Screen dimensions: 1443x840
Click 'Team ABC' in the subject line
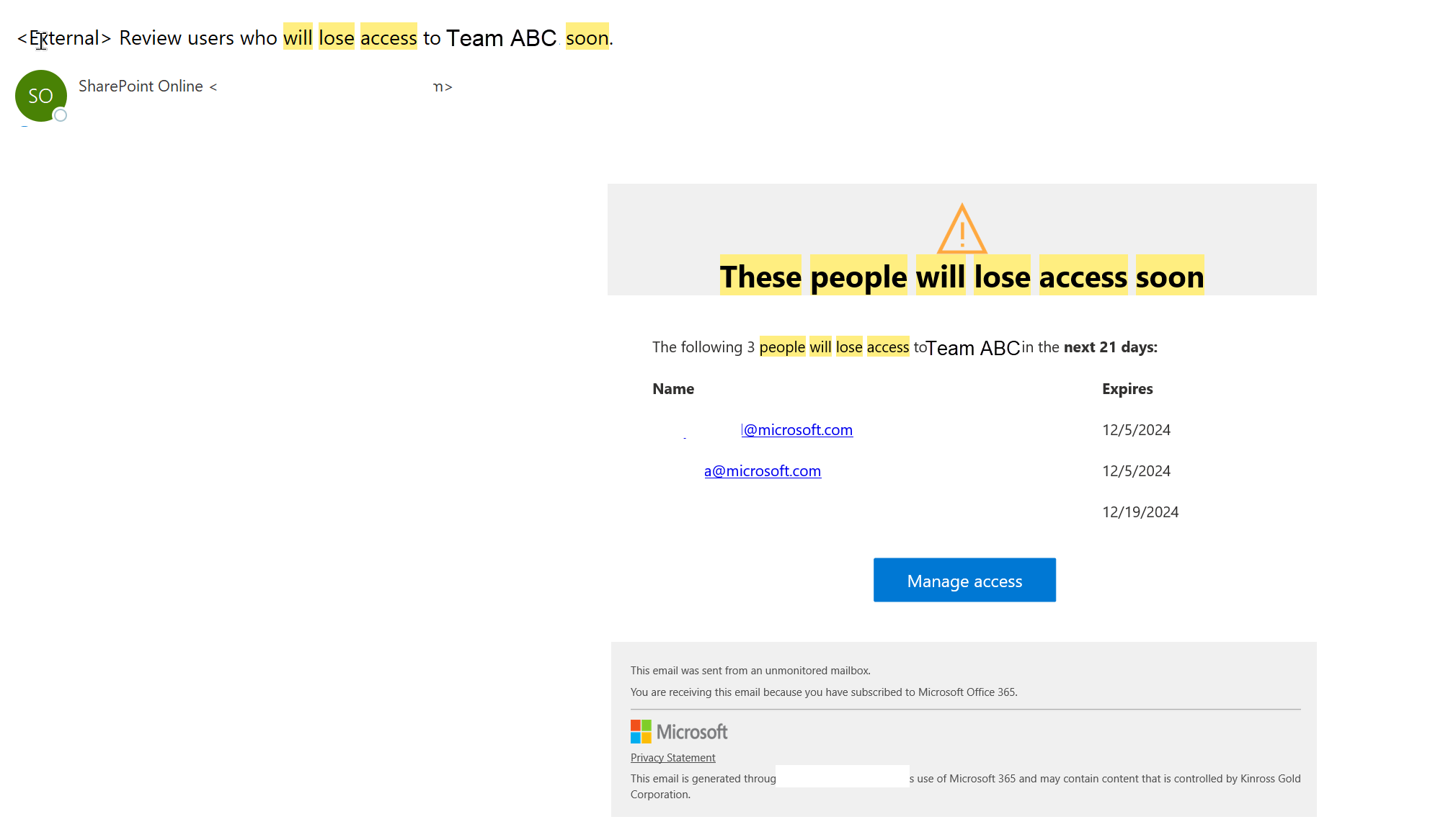tap(501, 38)
